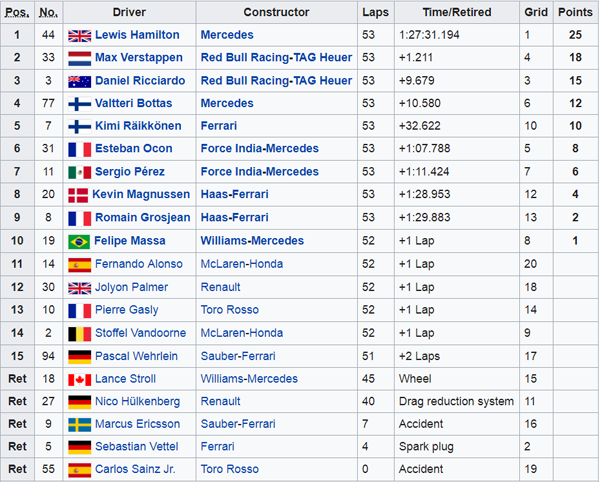Open the Romain Grosjean link
600x482 pixels.
[x=143, y=217]
